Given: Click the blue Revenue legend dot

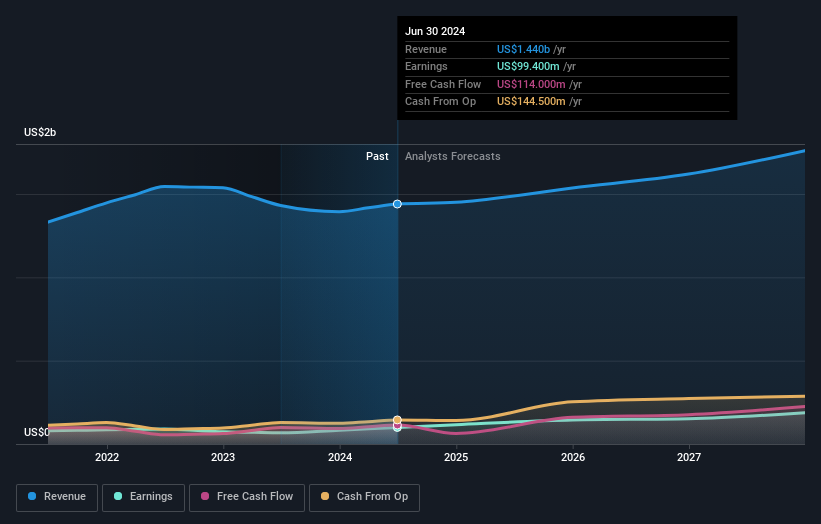Looking at the screenshot, I should point(32,496).
